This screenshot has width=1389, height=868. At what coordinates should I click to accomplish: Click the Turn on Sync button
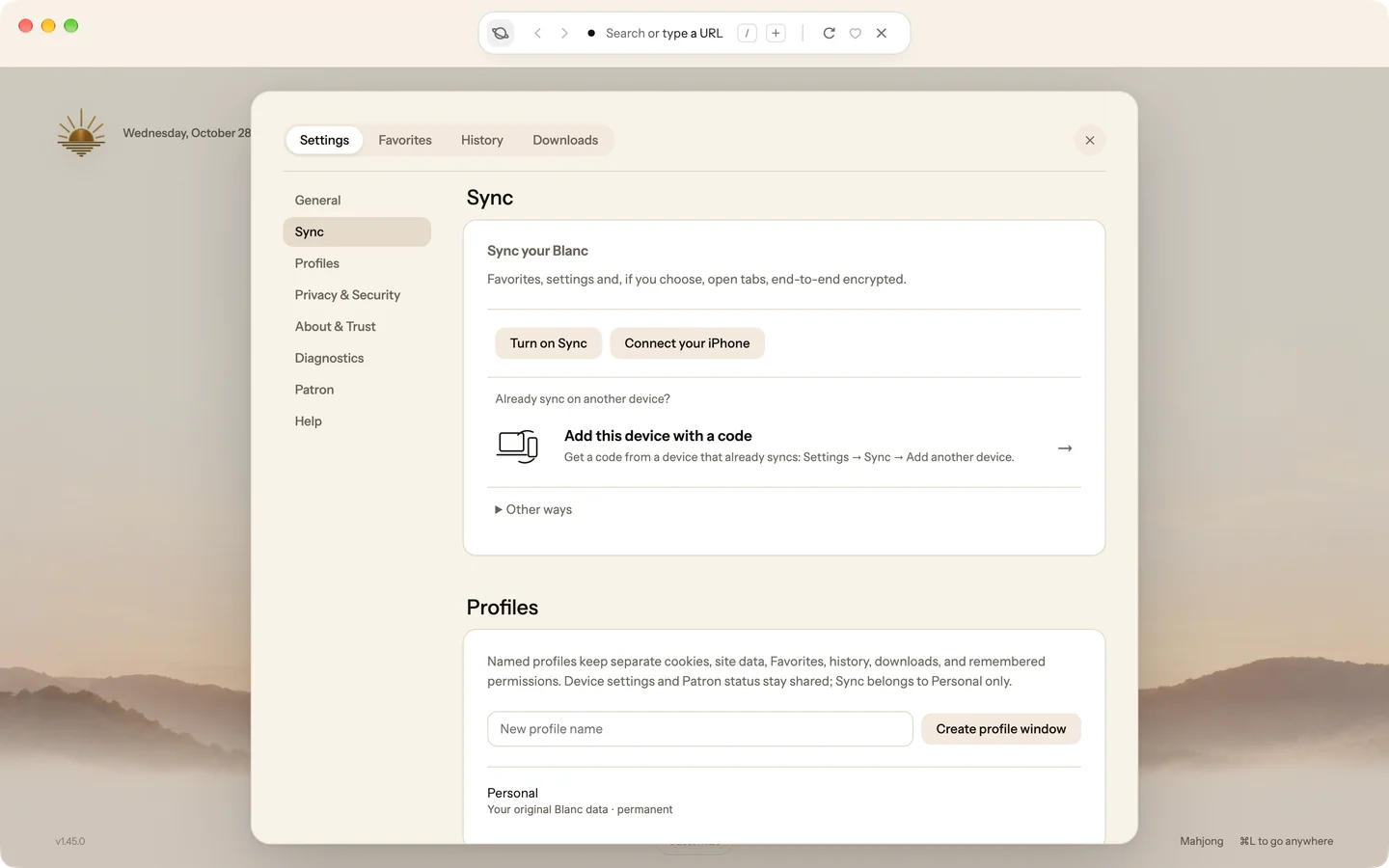pos(549,343)
